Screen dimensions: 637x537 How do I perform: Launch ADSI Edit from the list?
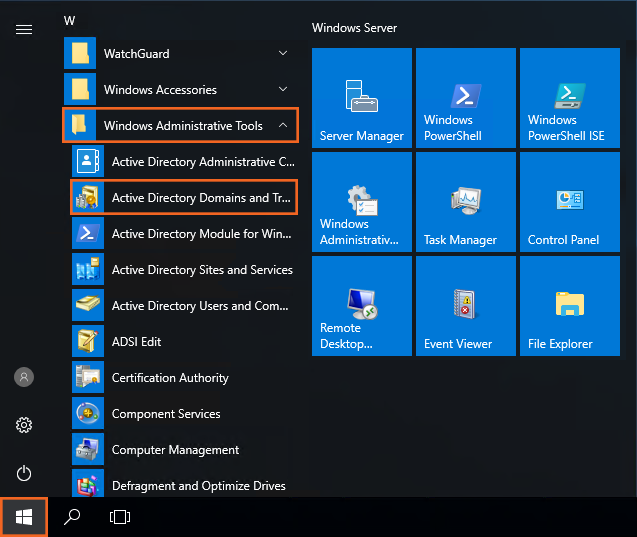click(136, 342)
